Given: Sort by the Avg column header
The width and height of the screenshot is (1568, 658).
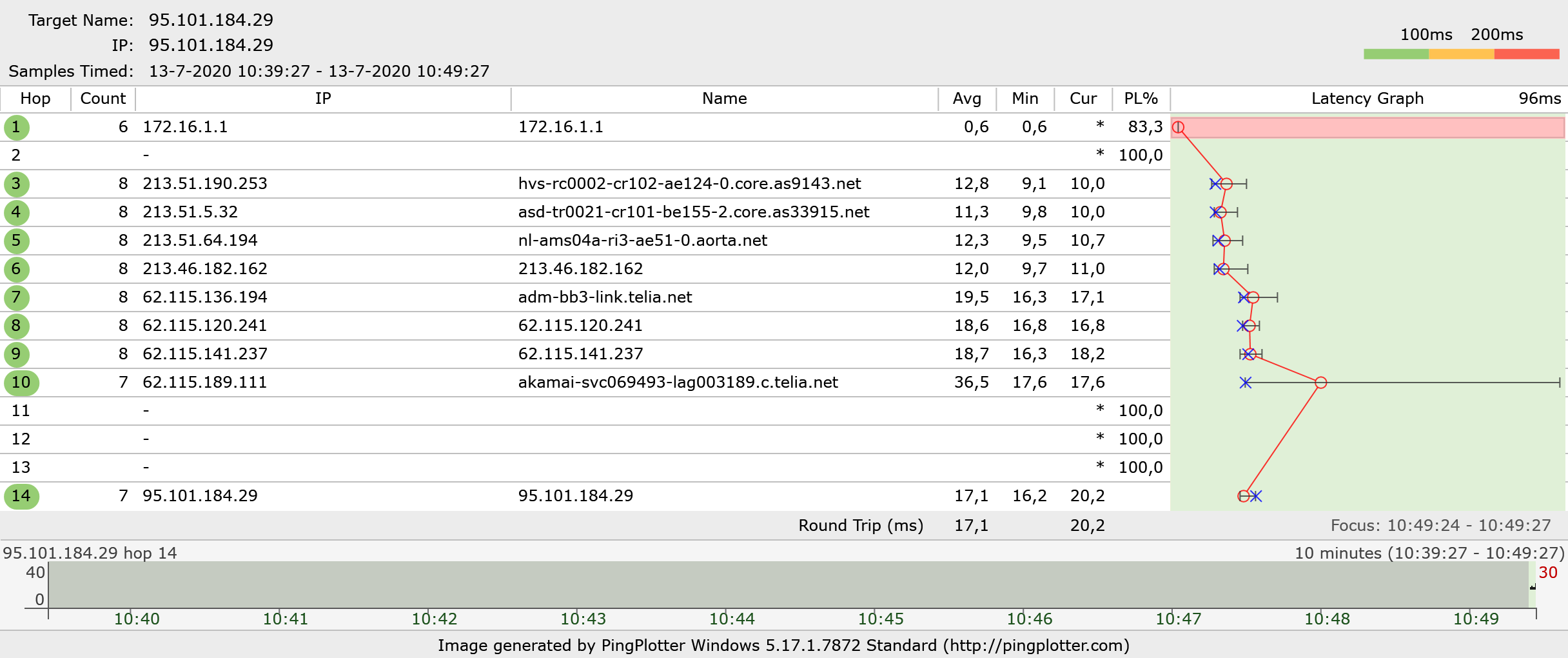Looking at the screenshot, I should pos(966,99).
